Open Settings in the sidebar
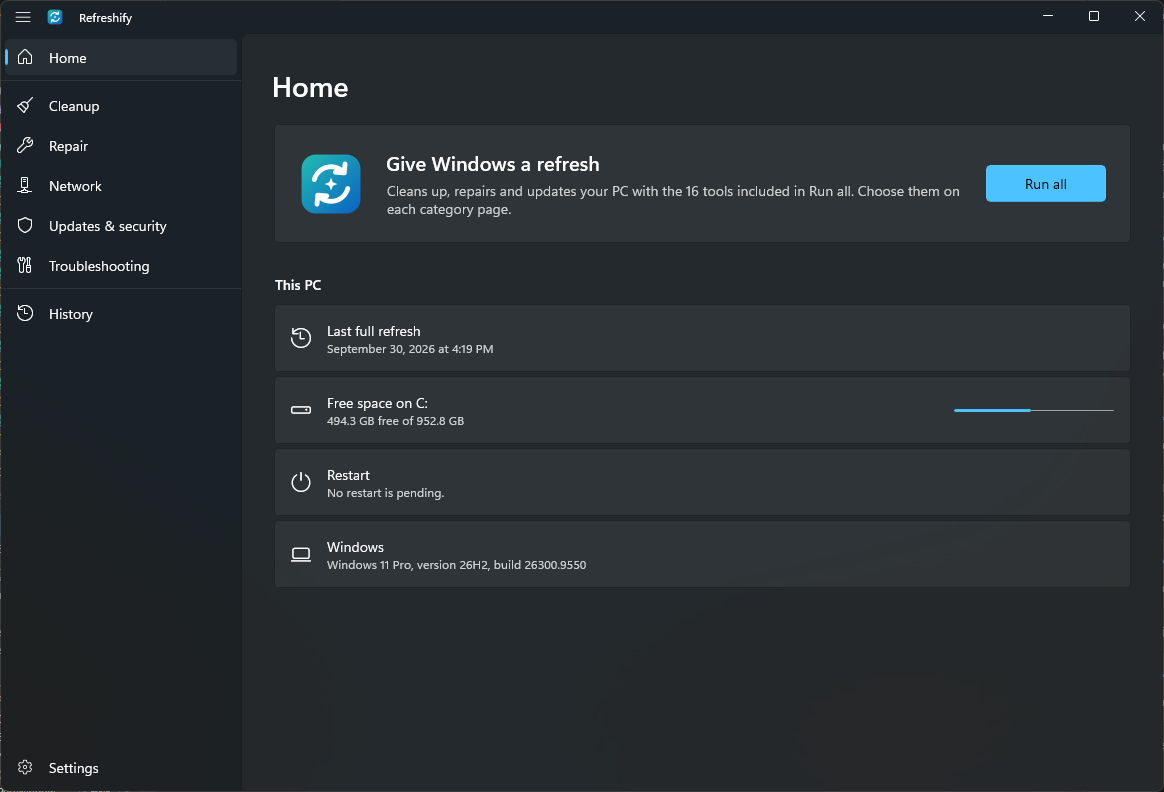This screenshot has height=792, width=1164. point(121,768)
